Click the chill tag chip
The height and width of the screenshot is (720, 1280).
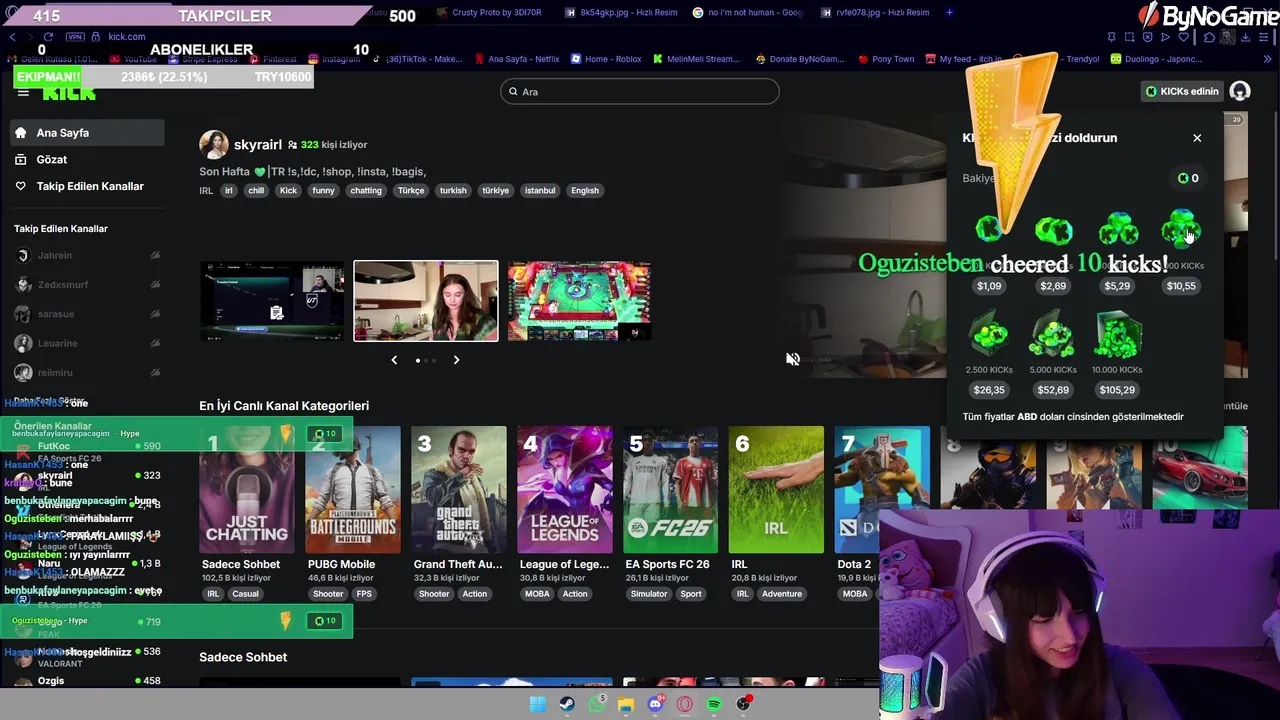(x=256, y=190)
